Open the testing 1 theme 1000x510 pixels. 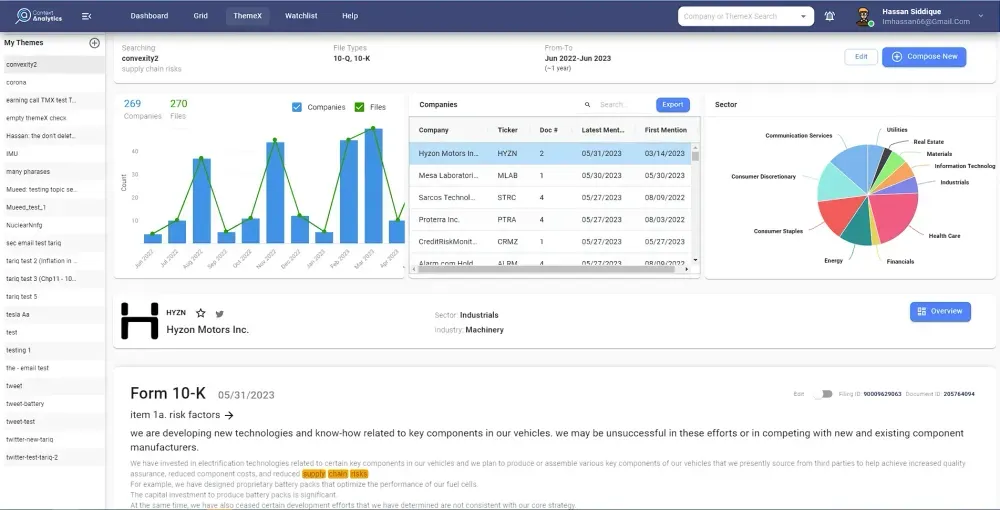point(54,350)
